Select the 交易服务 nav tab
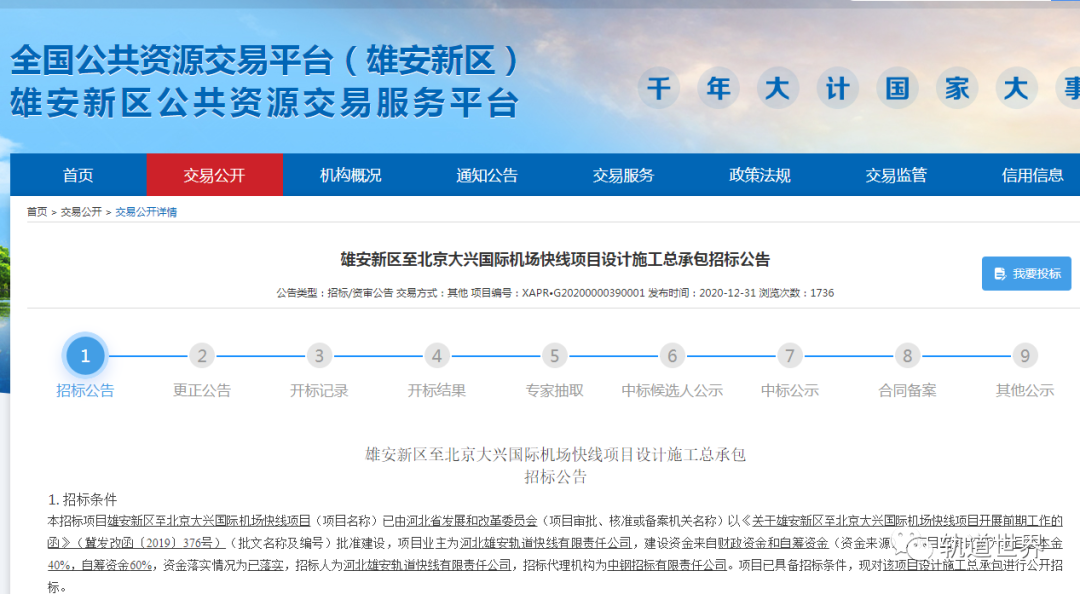This screenshot has height=594, width=1080. pos(623,174)
